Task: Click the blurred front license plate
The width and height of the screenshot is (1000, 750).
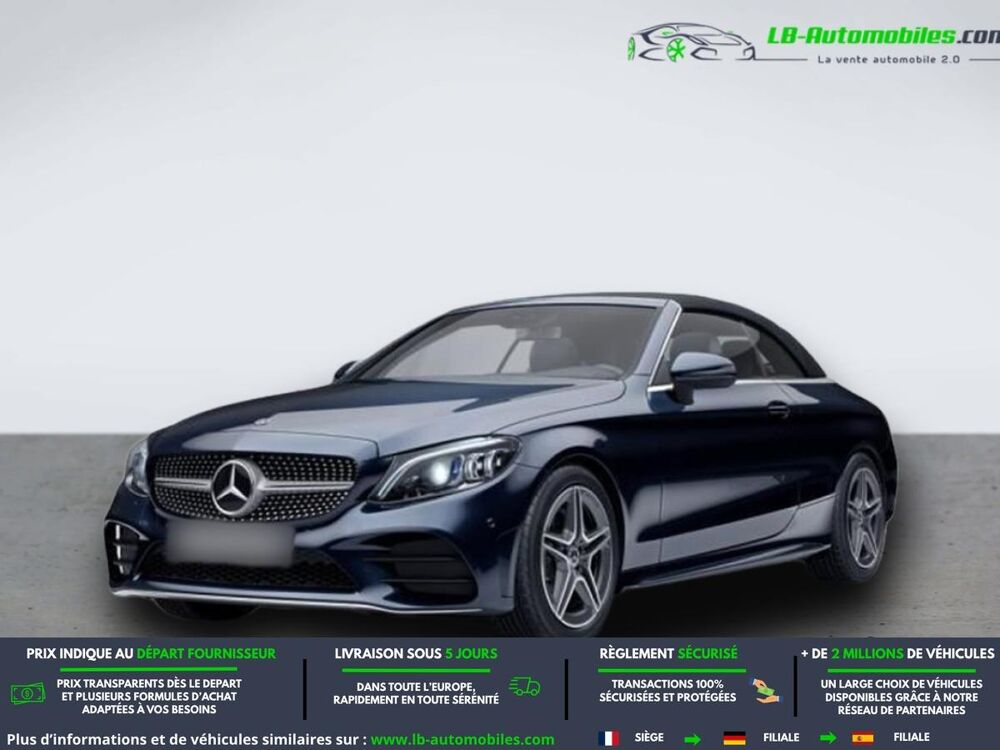Action: [230, 543]
